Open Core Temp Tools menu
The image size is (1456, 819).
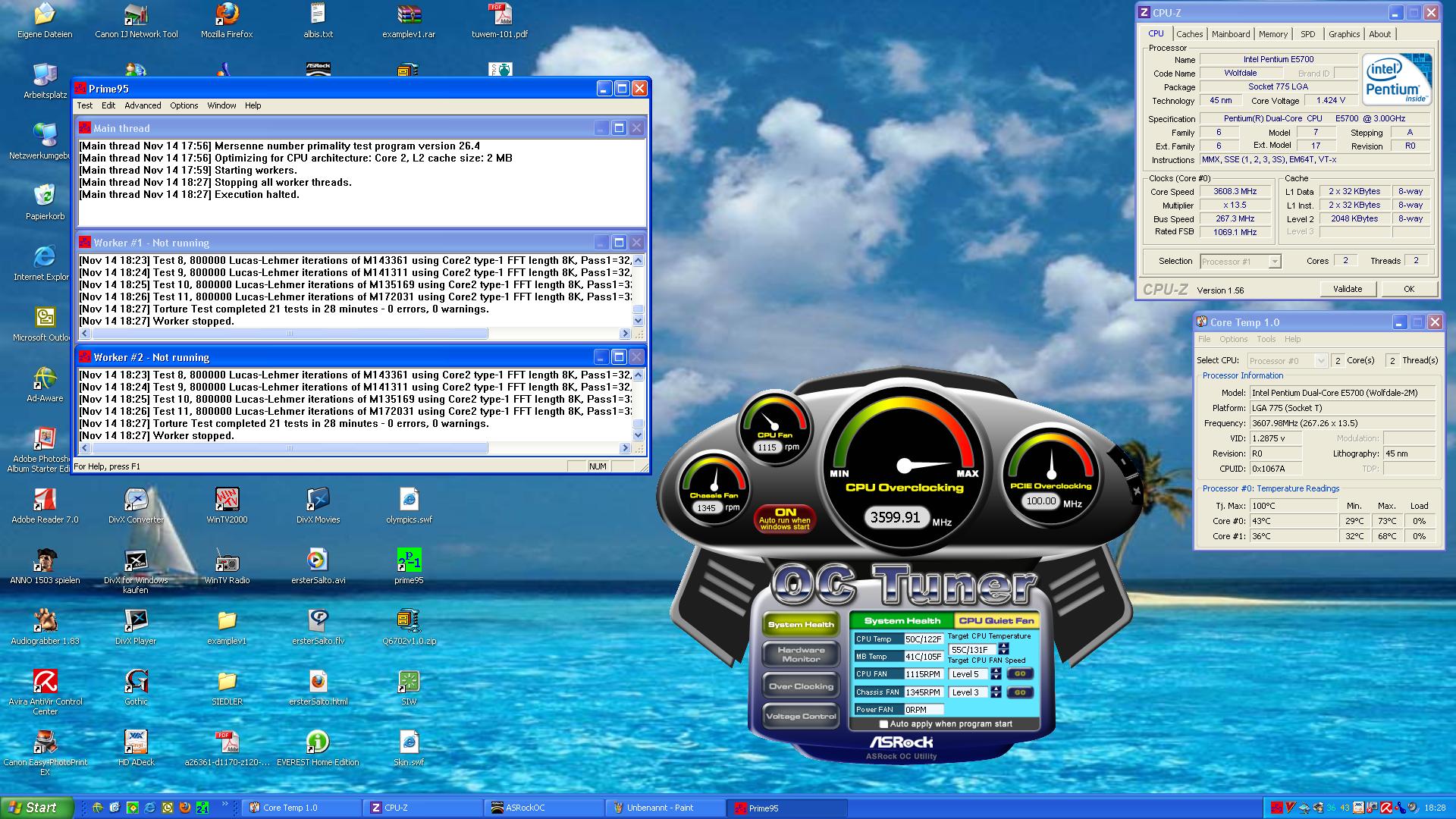[1266, 339]
